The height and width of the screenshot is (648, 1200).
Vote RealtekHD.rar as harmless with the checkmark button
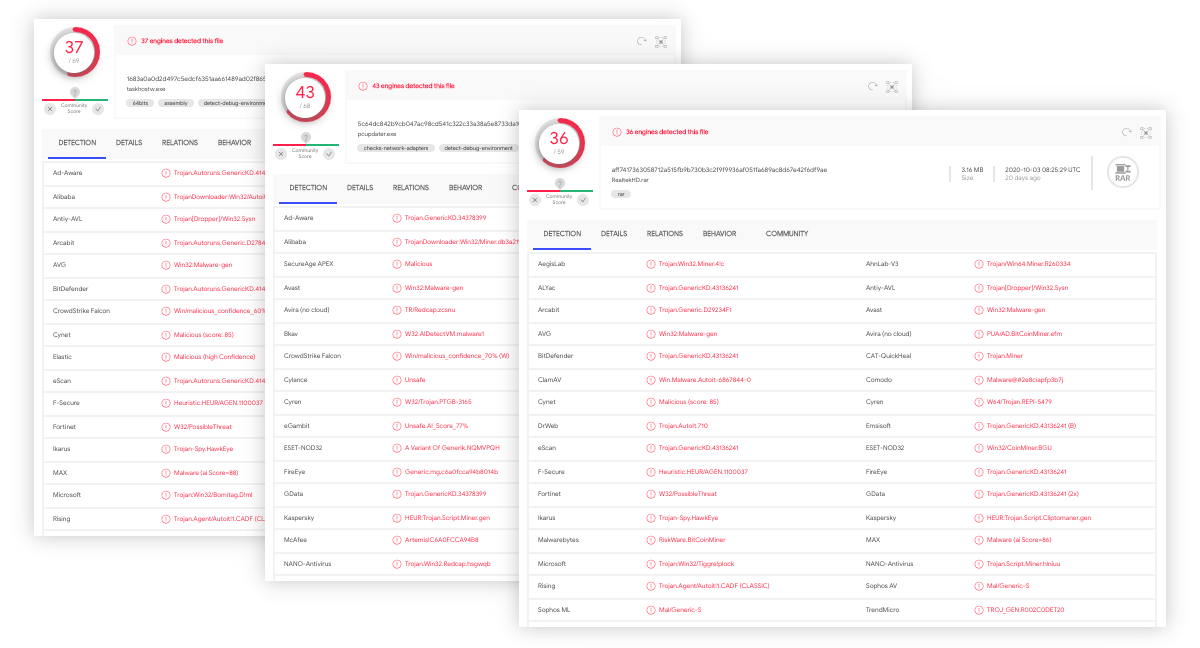583,200
